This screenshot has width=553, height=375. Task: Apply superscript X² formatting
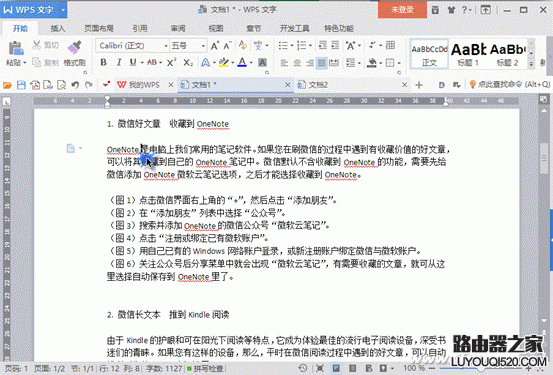(x=171, y=63)
